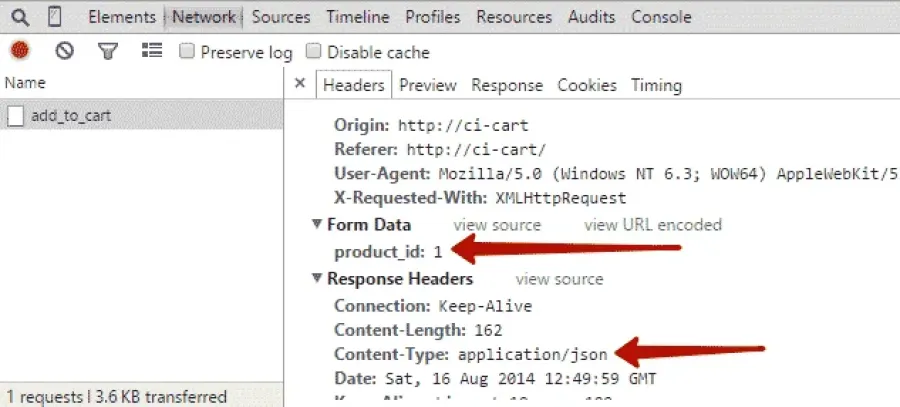The width and height of the screenshot is (900, 407).
Task: Click the add_to_cart file icon
Action: pos(15,117)
